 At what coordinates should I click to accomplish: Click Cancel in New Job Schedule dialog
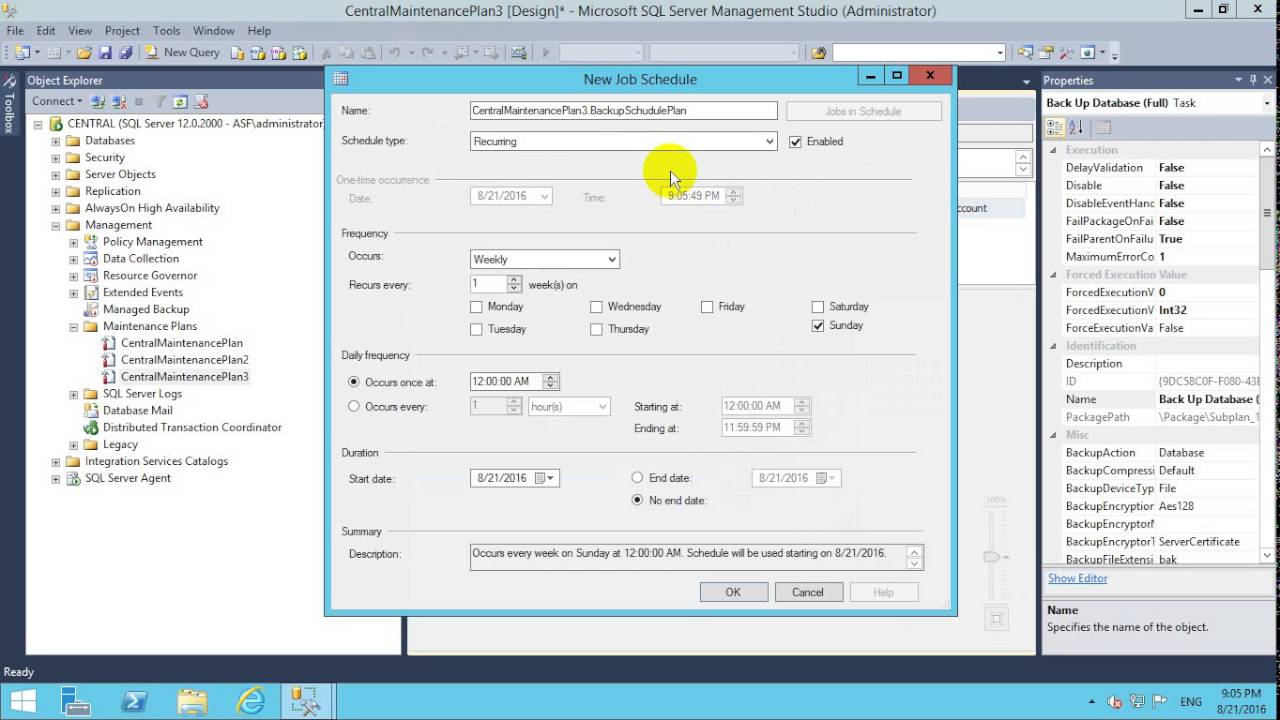click(808, 592)
